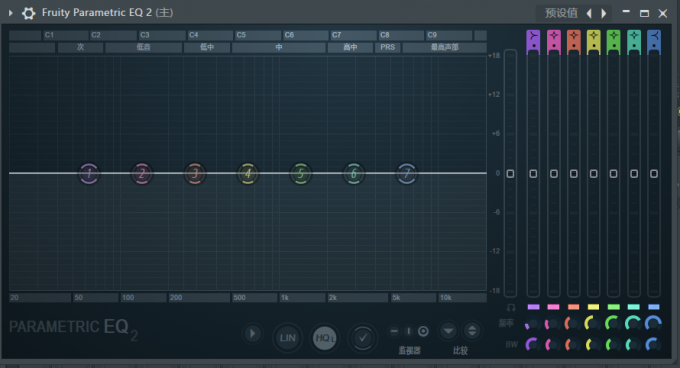Click pink band 2 frequency knob
The height and width of the screenshot is (368, 680).
click(552, 323)
